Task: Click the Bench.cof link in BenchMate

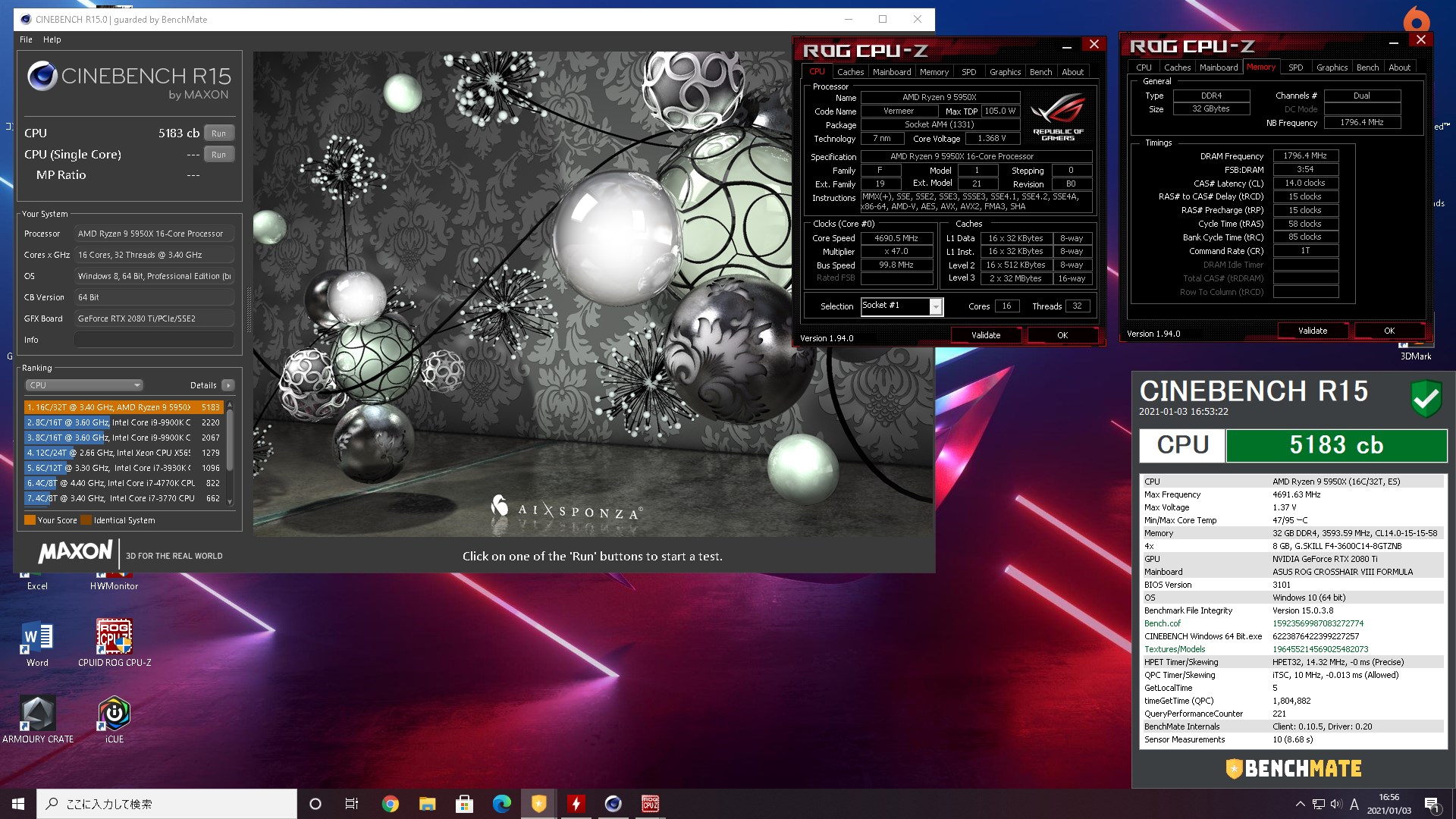Action: (1162, 623)
